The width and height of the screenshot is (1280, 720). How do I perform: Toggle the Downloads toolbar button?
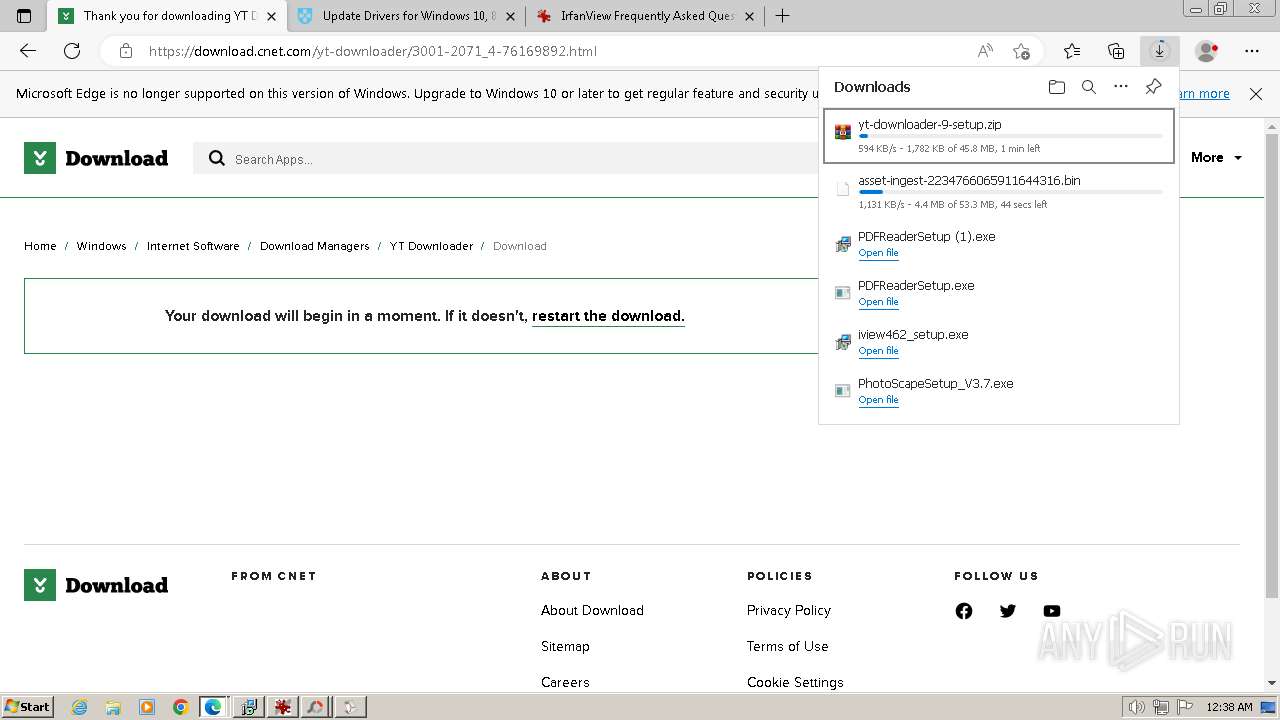pos(1160,51)
